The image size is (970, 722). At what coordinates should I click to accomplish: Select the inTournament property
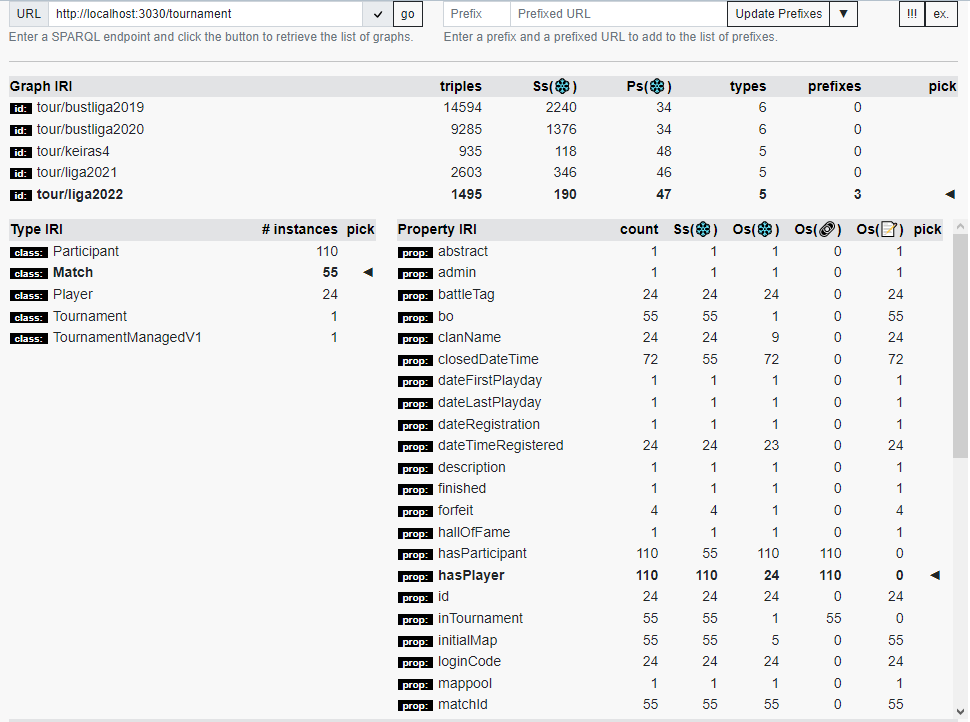481,619
